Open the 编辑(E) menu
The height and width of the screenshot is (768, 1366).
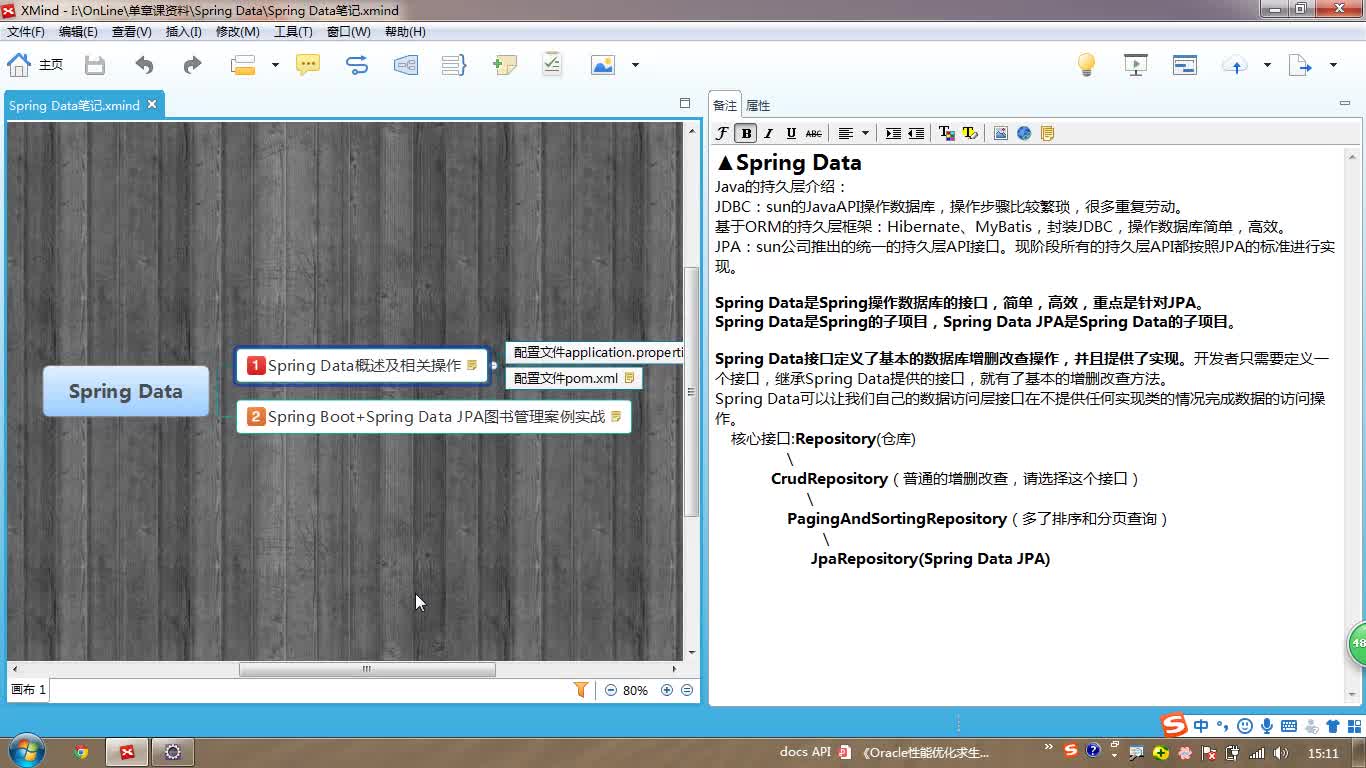coord(78,32)
